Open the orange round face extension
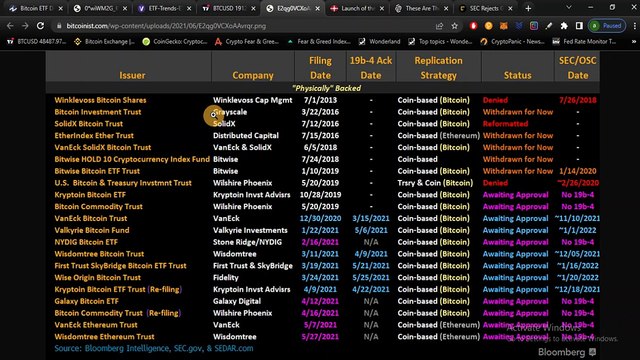This screenshot has height=360, width=640. (489, 26)
